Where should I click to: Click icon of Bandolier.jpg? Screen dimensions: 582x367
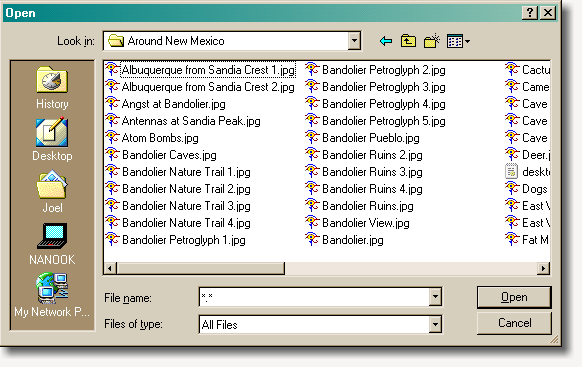point(312,239)
